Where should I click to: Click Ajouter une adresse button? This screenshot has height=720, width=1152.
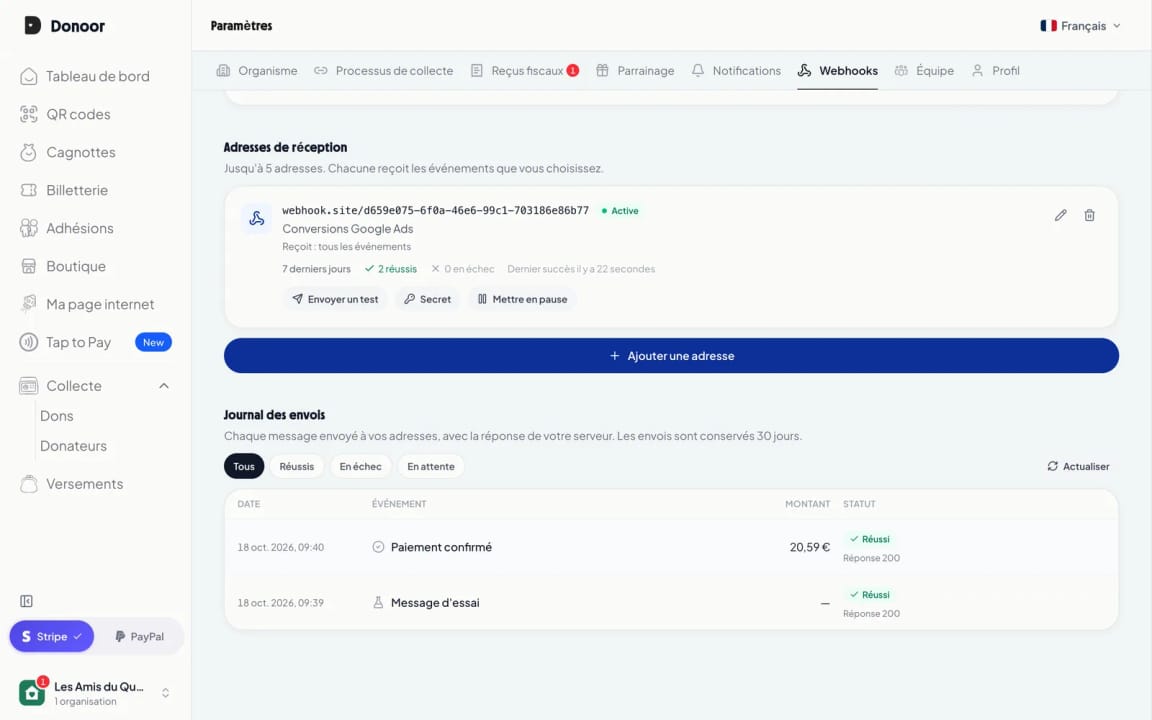pos(672,356)
